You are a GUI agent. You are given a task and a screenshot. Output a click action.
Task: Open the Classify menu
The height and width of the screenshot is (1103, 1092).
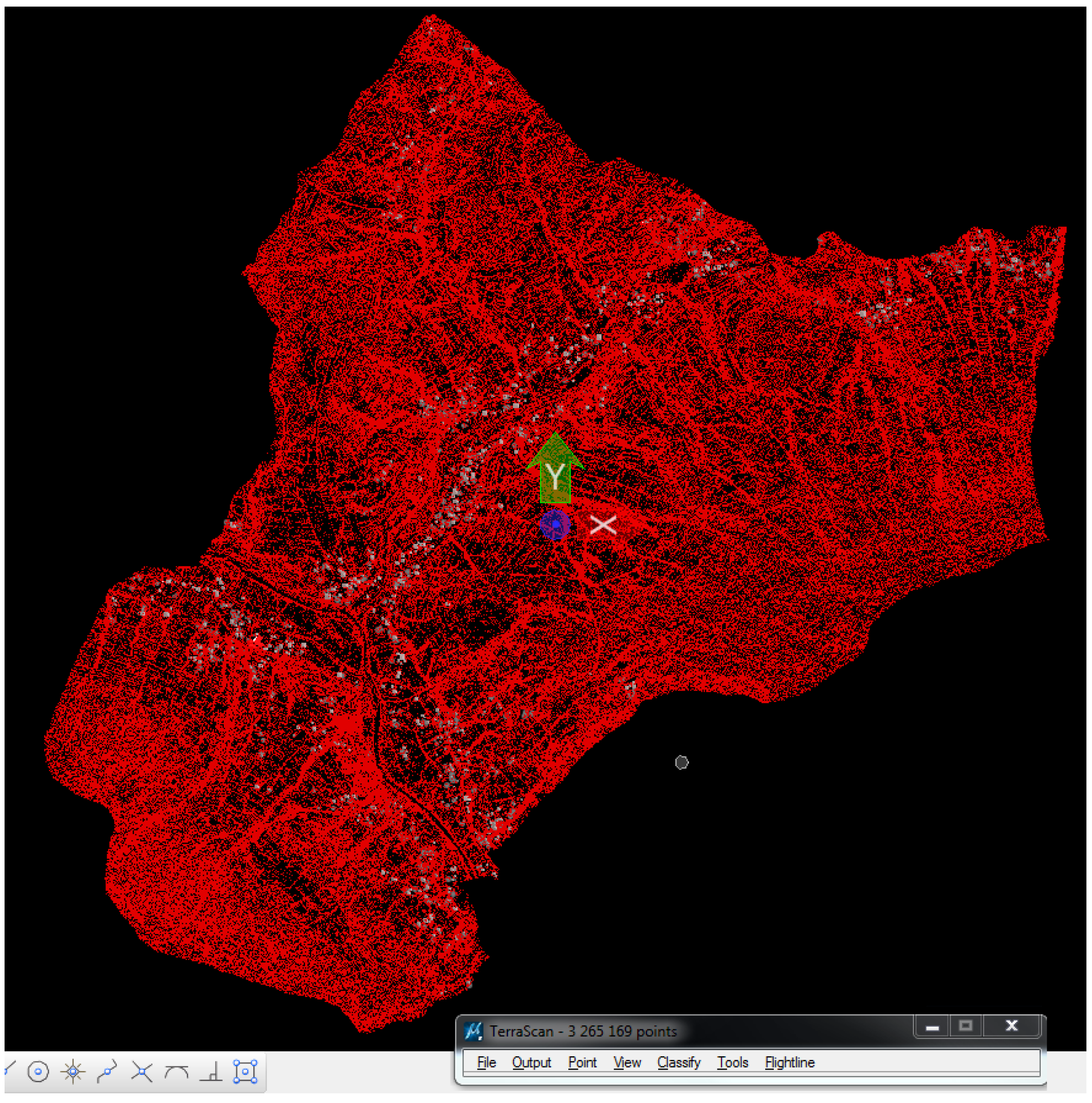(x=678, y=1062)
